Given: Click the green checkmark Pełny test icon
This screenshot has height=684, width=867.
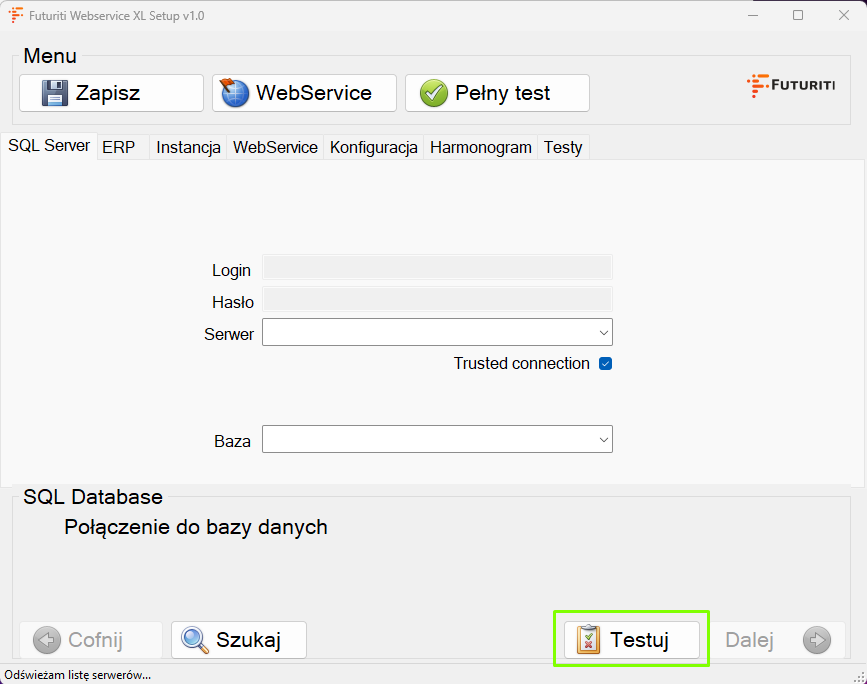Looking at the screenshot, I should [433, 93].
